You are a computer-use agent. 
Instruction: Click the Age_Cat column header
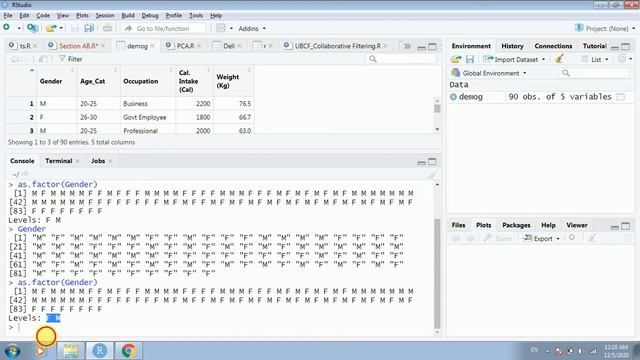pos(98,81)
